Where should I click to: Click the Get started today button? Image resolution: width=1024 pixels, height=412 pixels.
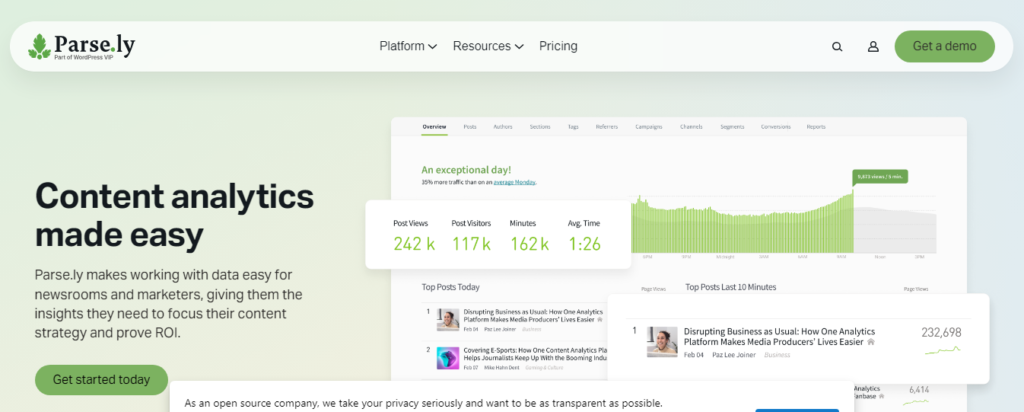101,379
